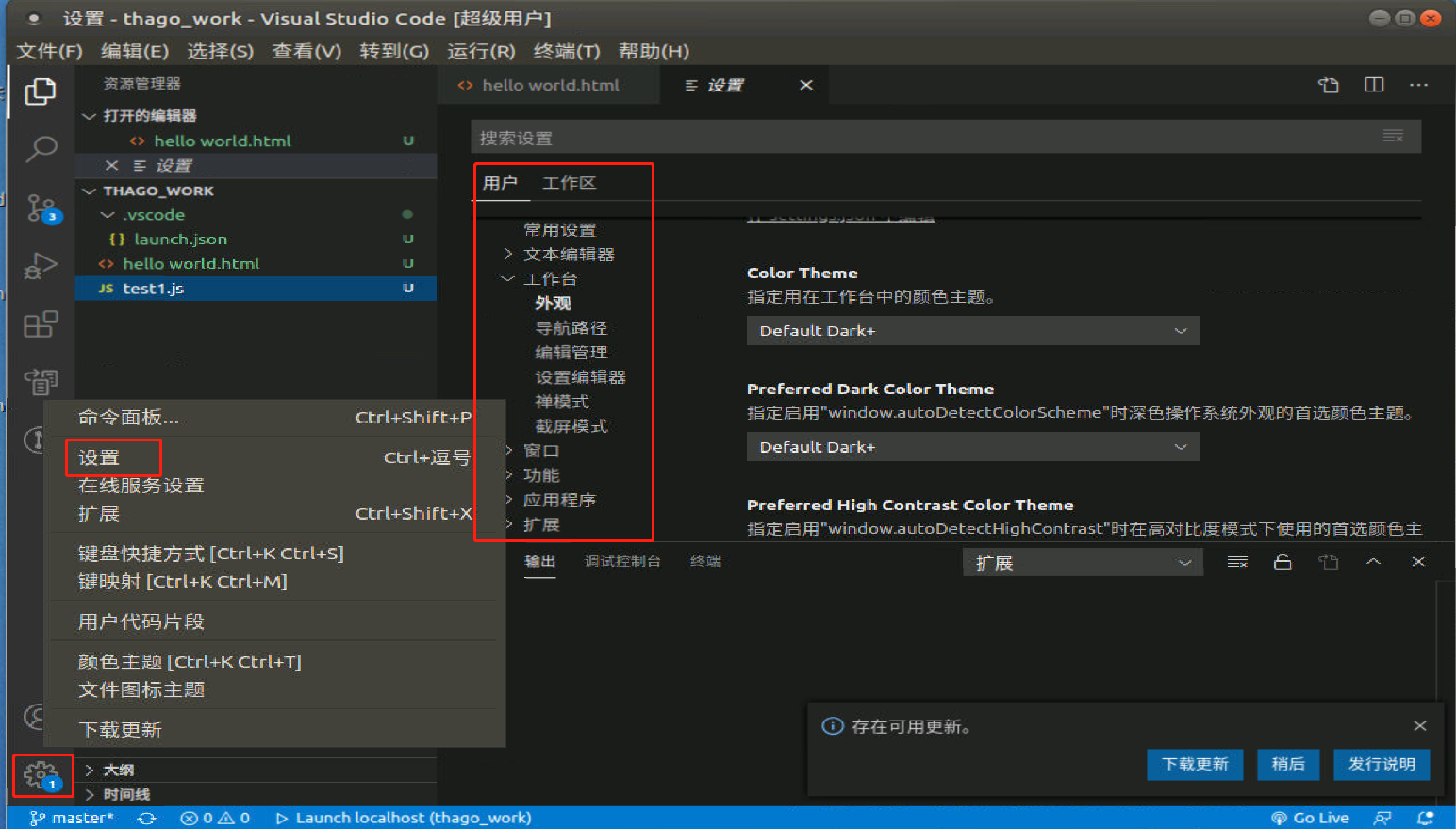Switch to 调试控制台 panel tab
This screenshot has width=1456, height=829.
pyautogui.click(x=622, y=561)
